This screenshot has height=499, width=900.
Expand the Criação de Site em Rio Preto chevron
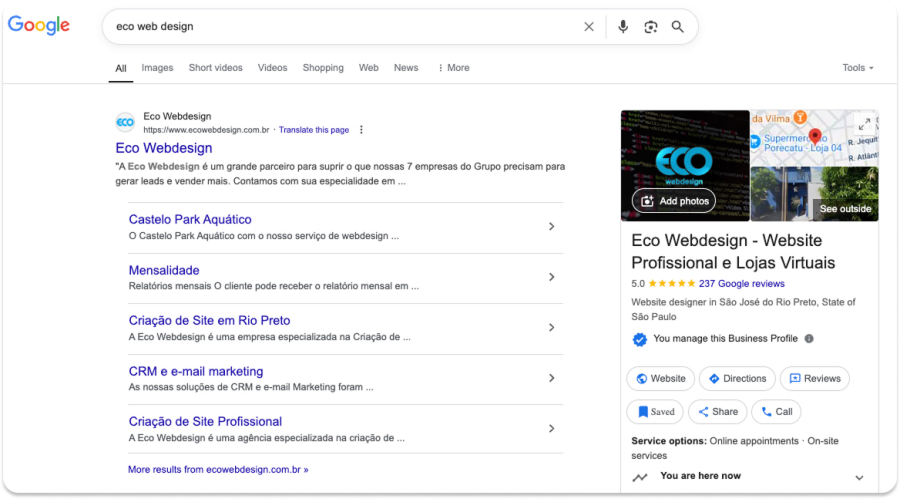point(551,328)
